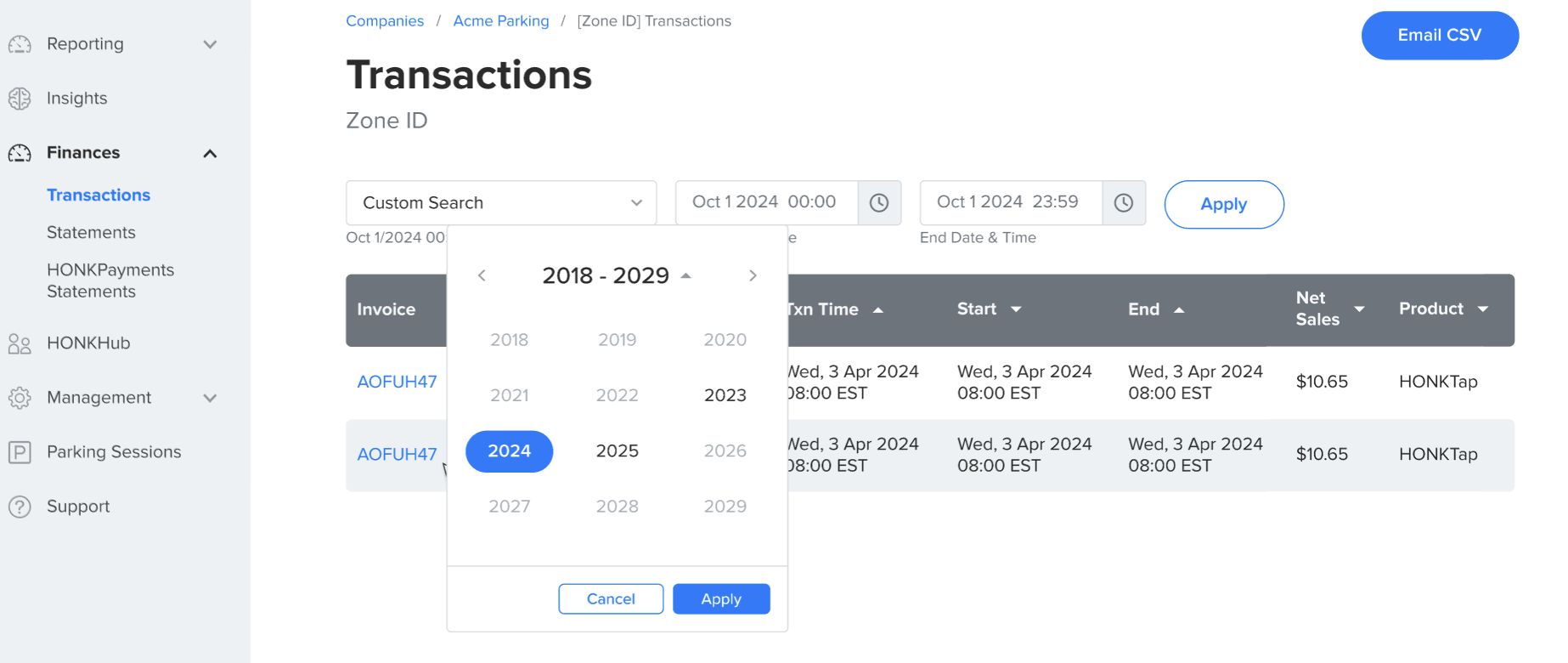Click the clock icon beside start date field
Viewport: 1568px width, 663px height.
pos(879,203)
